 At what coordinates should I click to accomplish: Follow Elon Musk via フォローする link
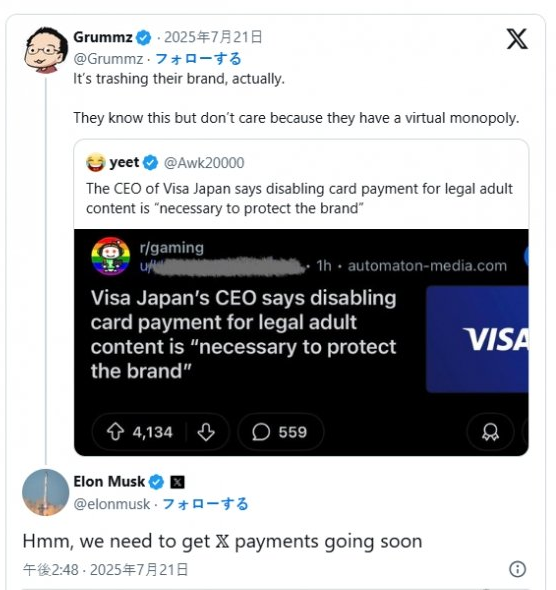click(205, 504)
